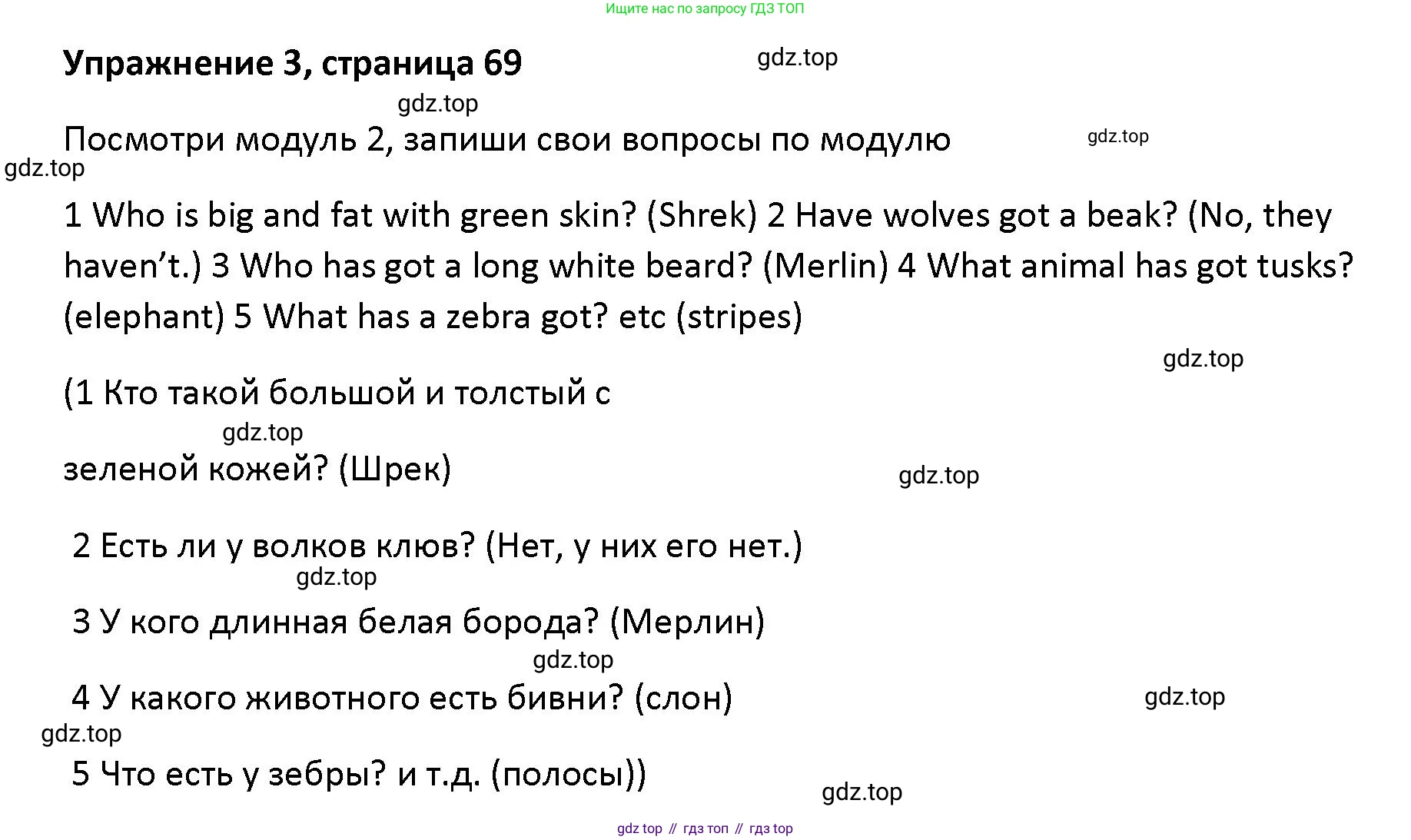Click the English answer "(stripes)"
This screenshot has width=1411, height=840.
tap(739, 317)
